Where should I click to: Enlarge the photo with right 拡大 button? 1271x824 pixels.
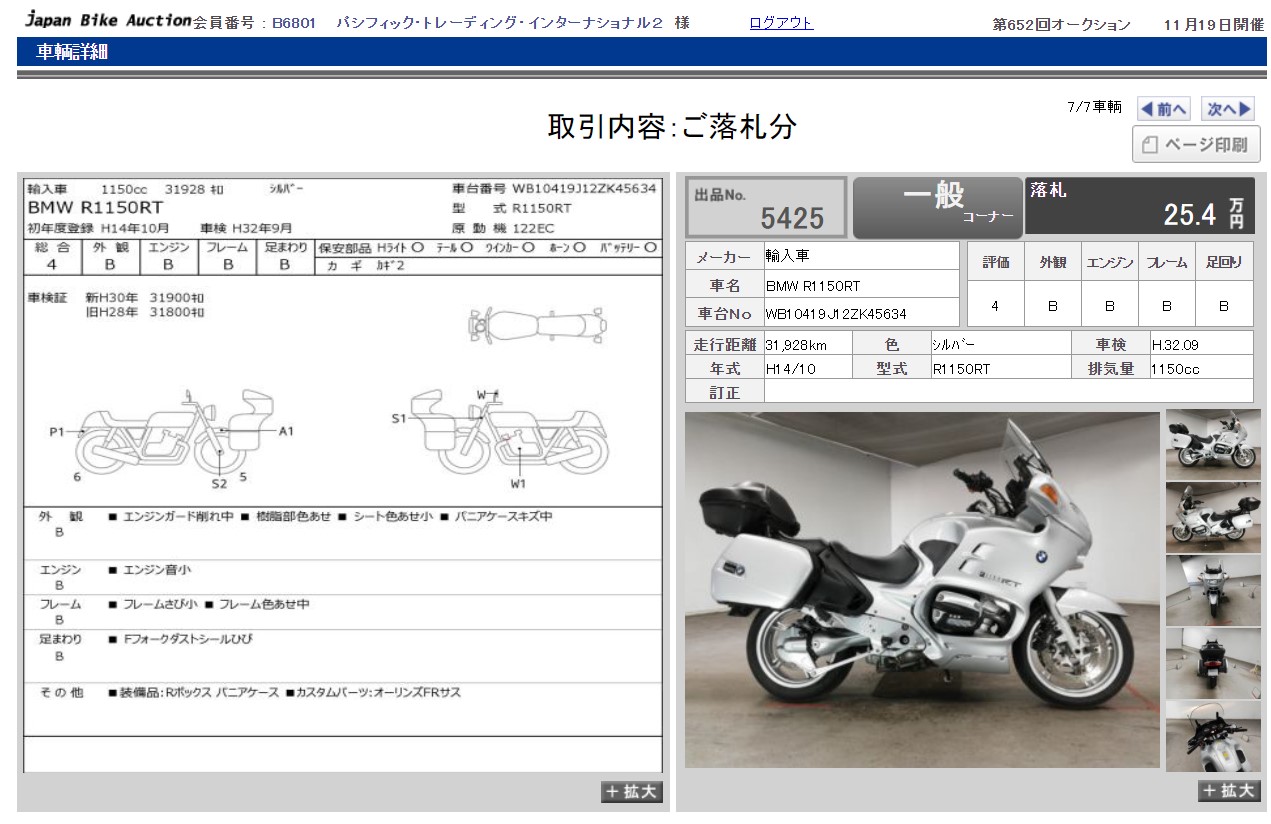pos(1229,791)
